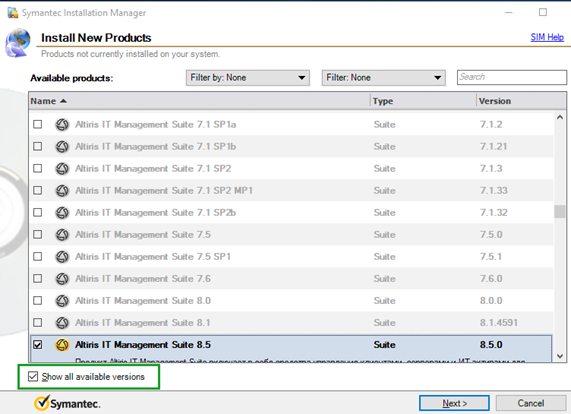Sort by the Type column header
This screenshot has height=414, width=571.
[423, 101]
